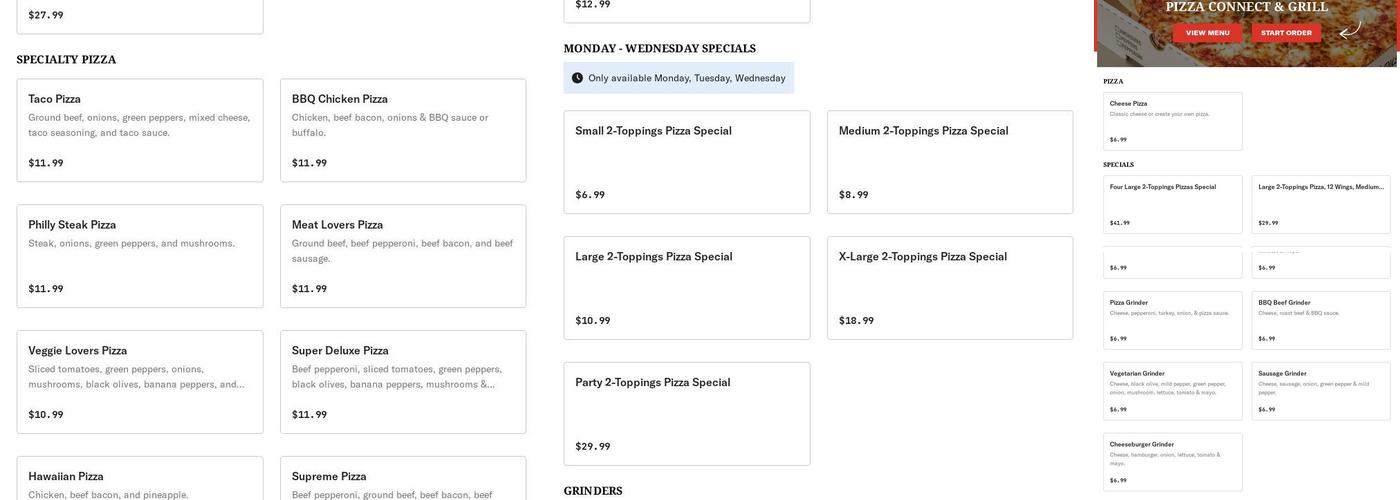The height and width of the screenshot is (500, 1400).
Task: Choose the Small 2-Toppings Pizza Special
Action: tap(687, 162)
